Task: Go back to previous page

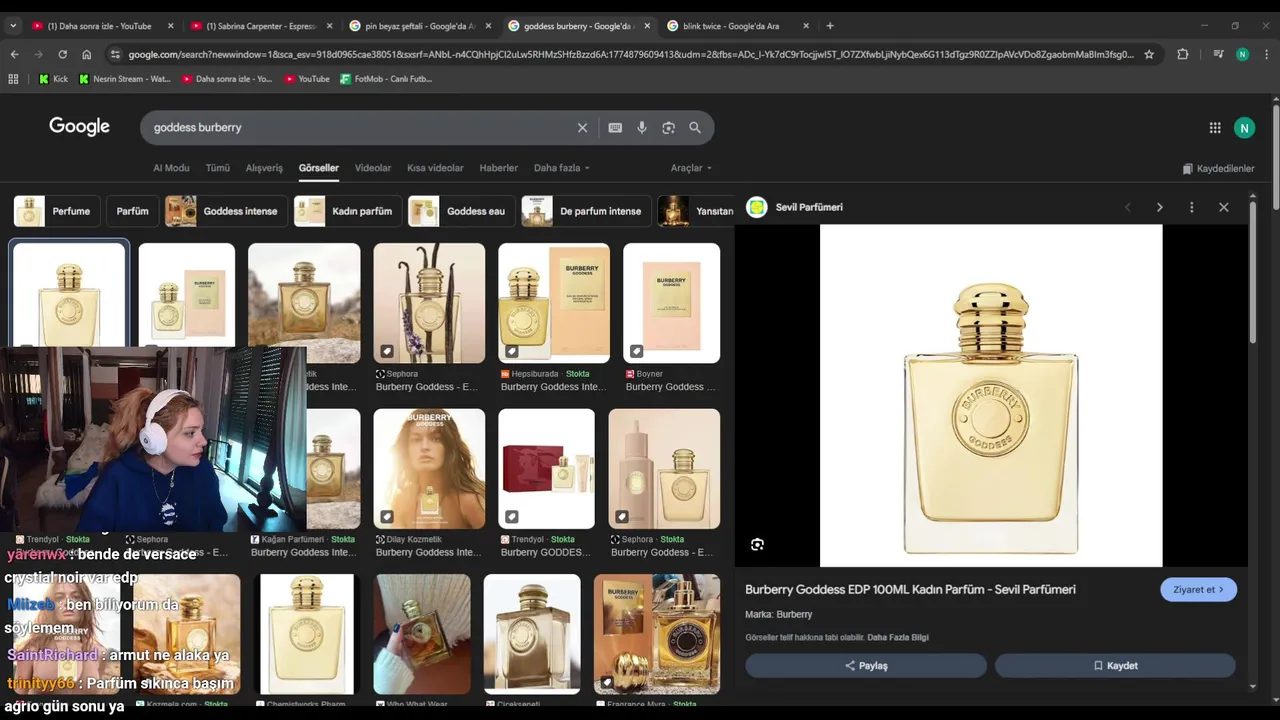Action: pyautogui.click(x=14, y=54)
